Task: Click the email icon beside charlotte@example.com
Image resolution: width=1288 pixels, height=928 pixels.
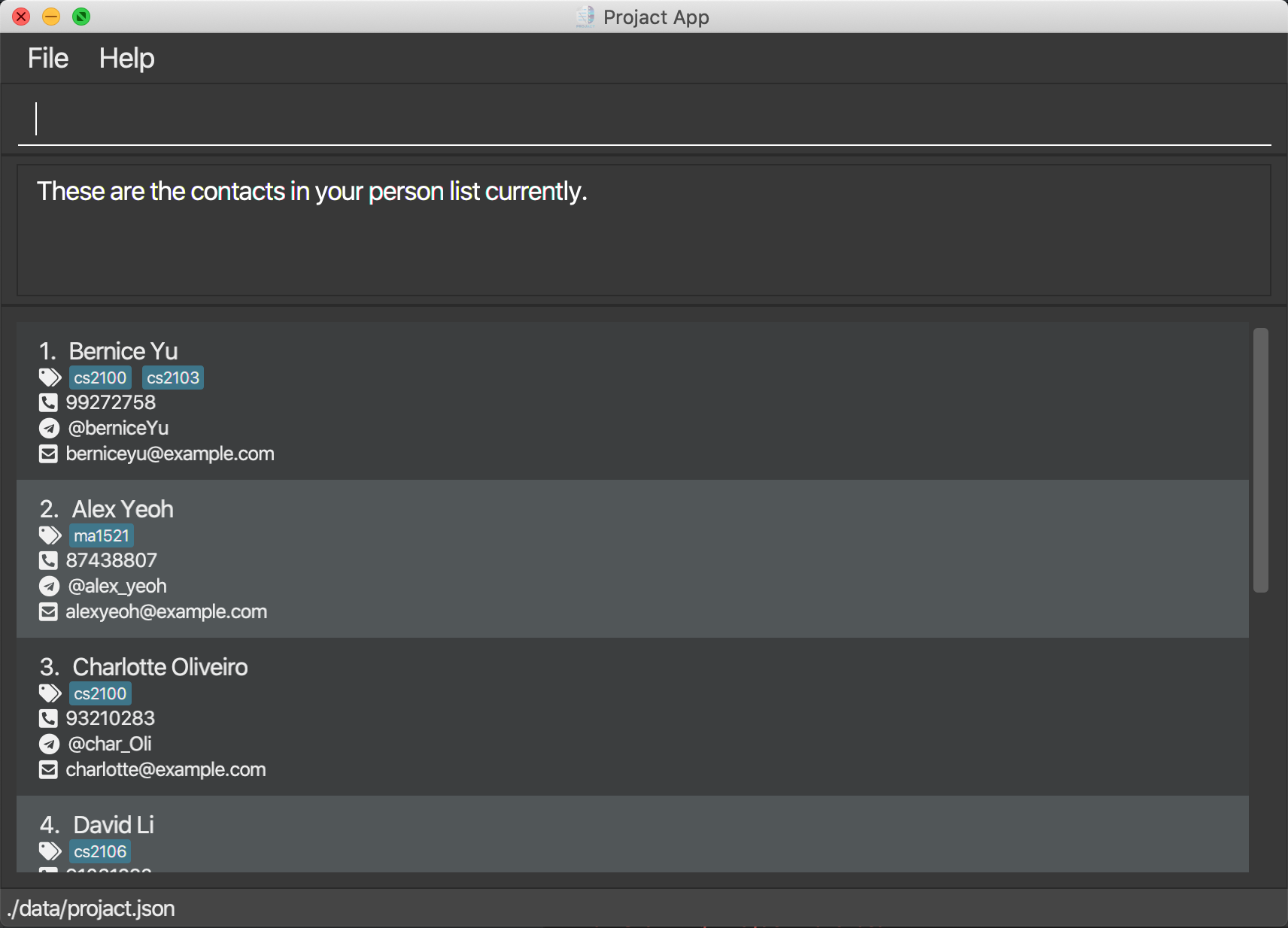Action: 48,769
